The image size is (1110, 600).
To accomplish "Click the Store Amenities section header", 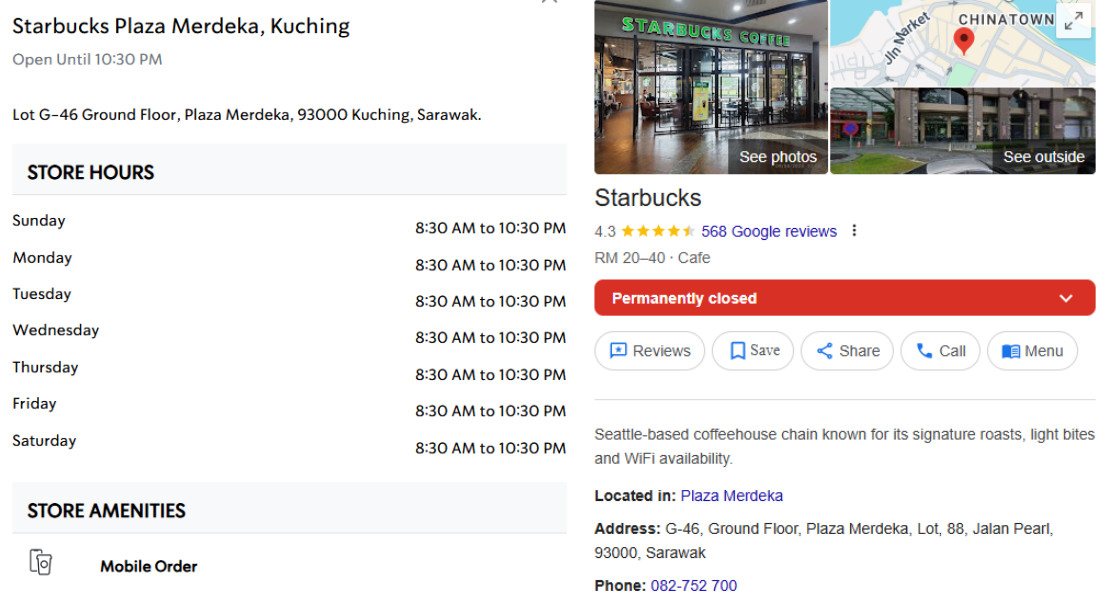I will [106, 510].
